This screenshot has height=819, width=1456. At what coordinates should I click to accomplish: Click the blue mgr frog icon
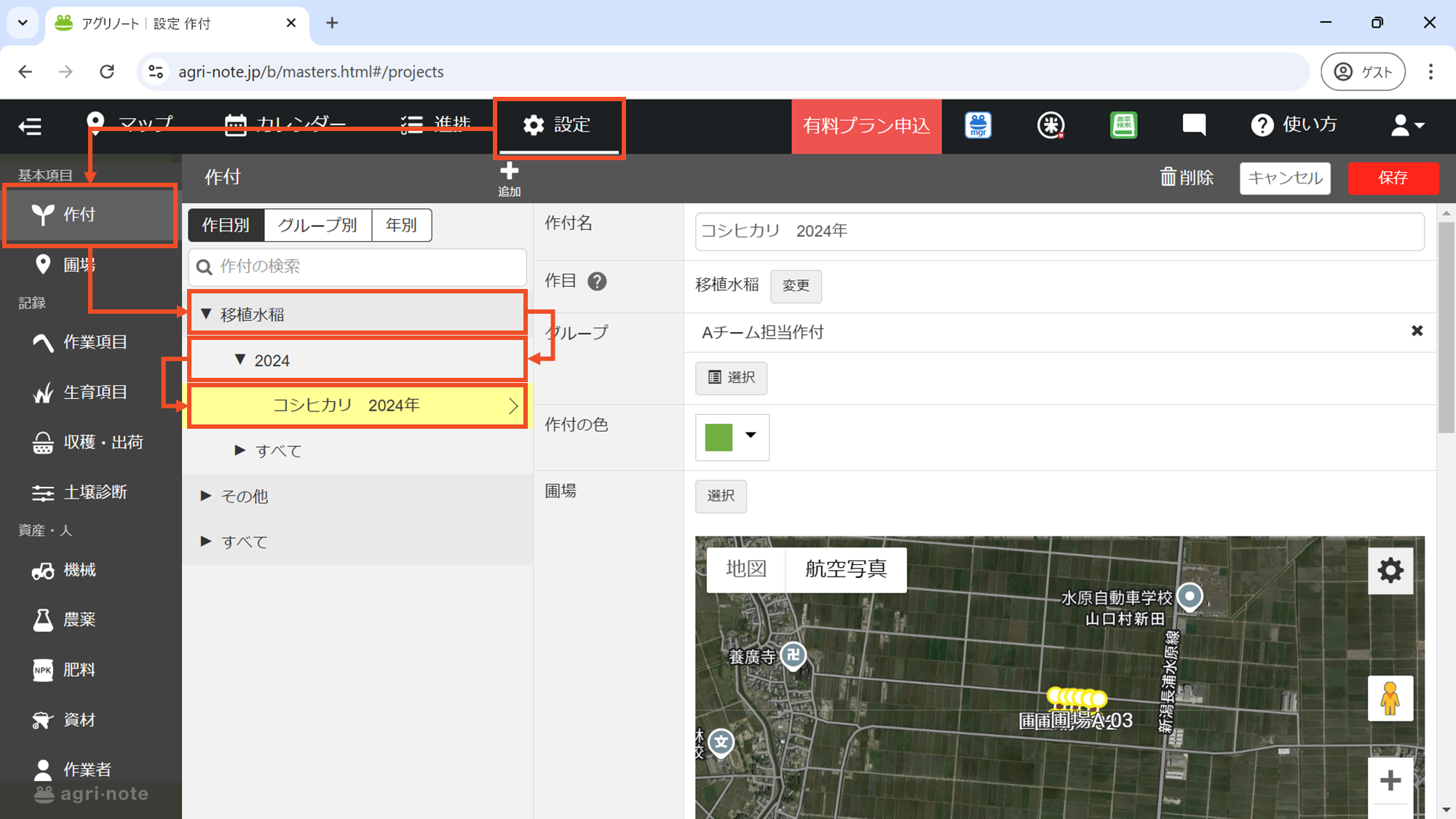point(978,124)
